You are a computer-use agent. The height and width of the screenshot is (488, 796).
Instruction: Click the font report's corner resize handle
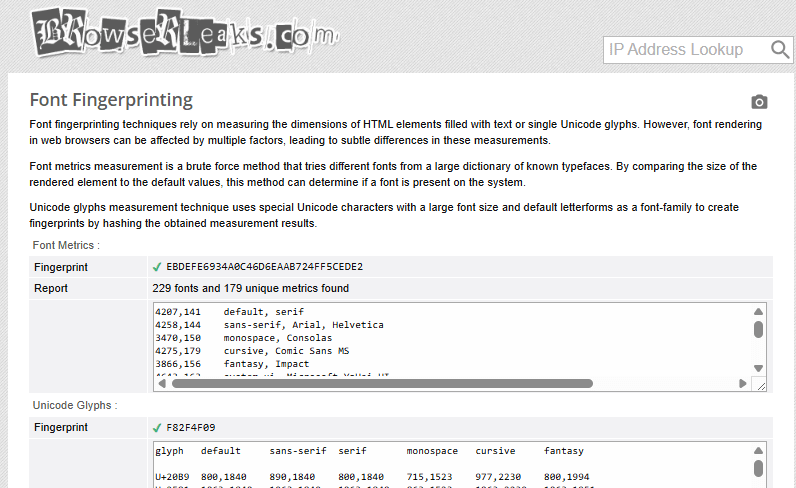(760, 384)
